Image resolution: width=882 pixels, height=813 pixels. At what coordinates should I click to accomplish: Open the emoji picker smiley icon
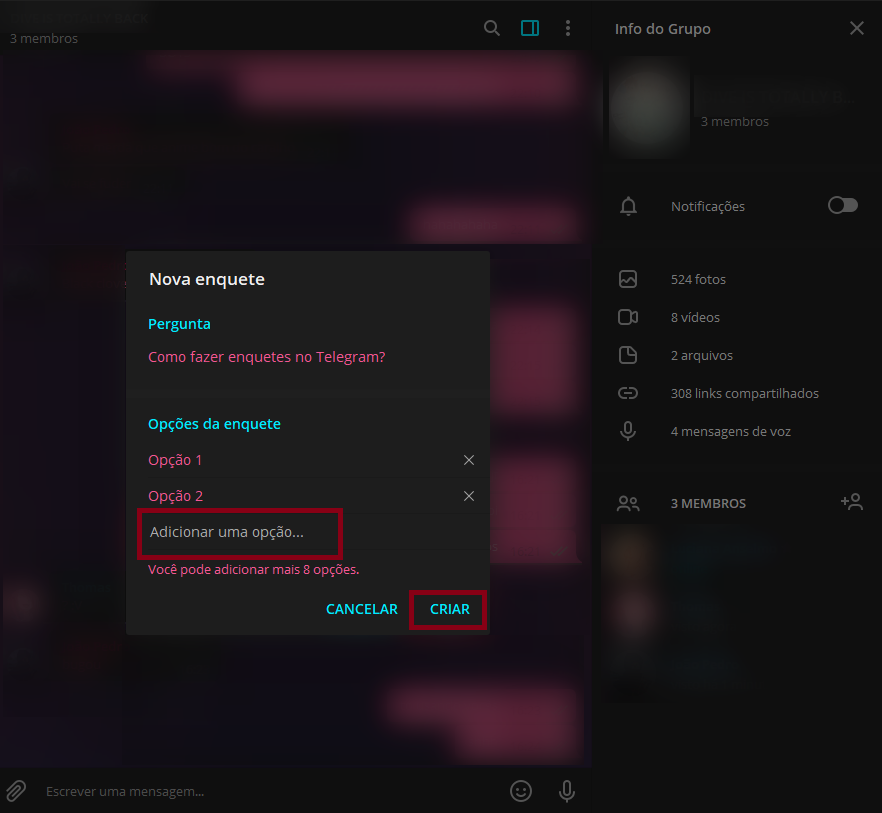[x=521, y=791]
